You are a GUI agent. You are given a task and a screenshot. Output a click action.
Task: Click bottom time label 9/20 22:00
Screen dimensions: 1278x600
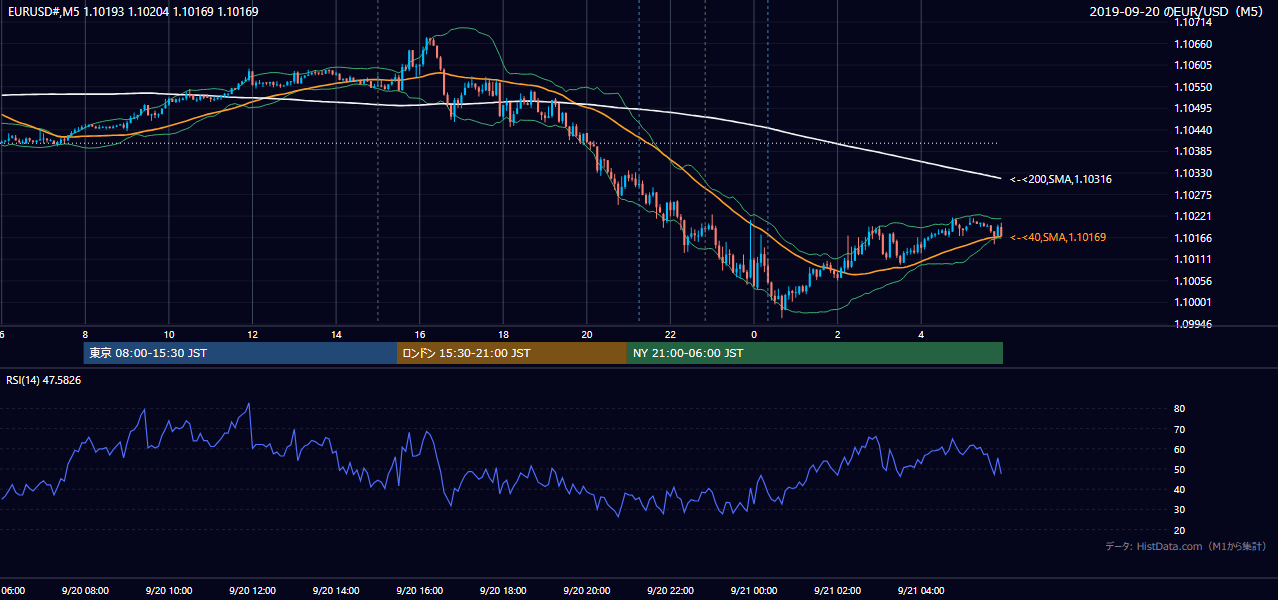(x=670, y=591)
